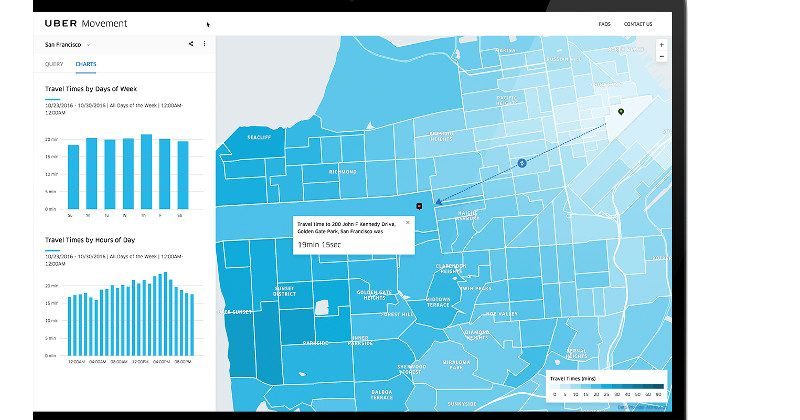
Task: Click the SEACLIFF neighborhood label
Action: pos(259,138)
